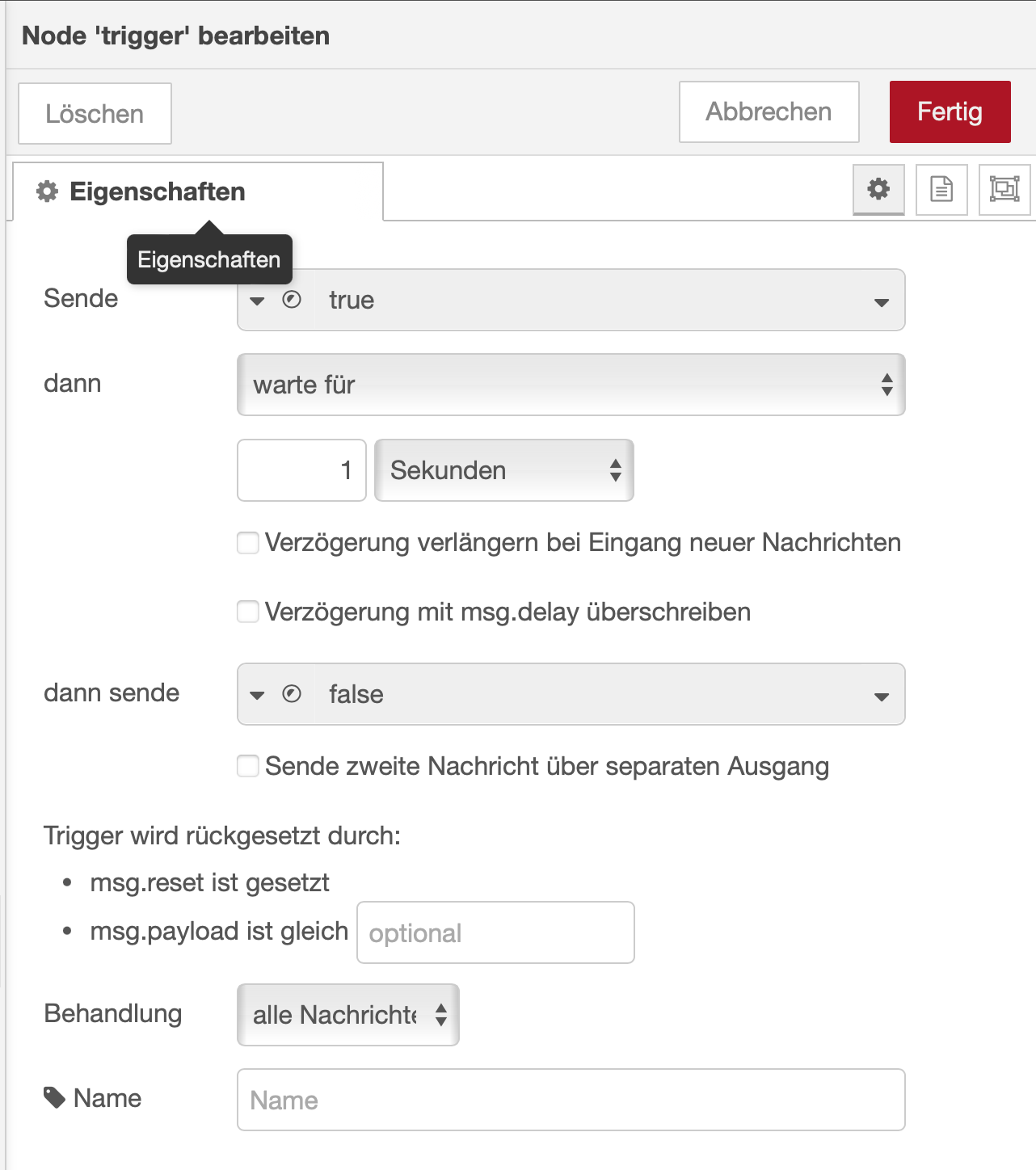The width and height of the screenshot is (1036, 1170).
Task: Click 'Trigger wird rückgesetzt durch:' text
Action: coord(222,835)
